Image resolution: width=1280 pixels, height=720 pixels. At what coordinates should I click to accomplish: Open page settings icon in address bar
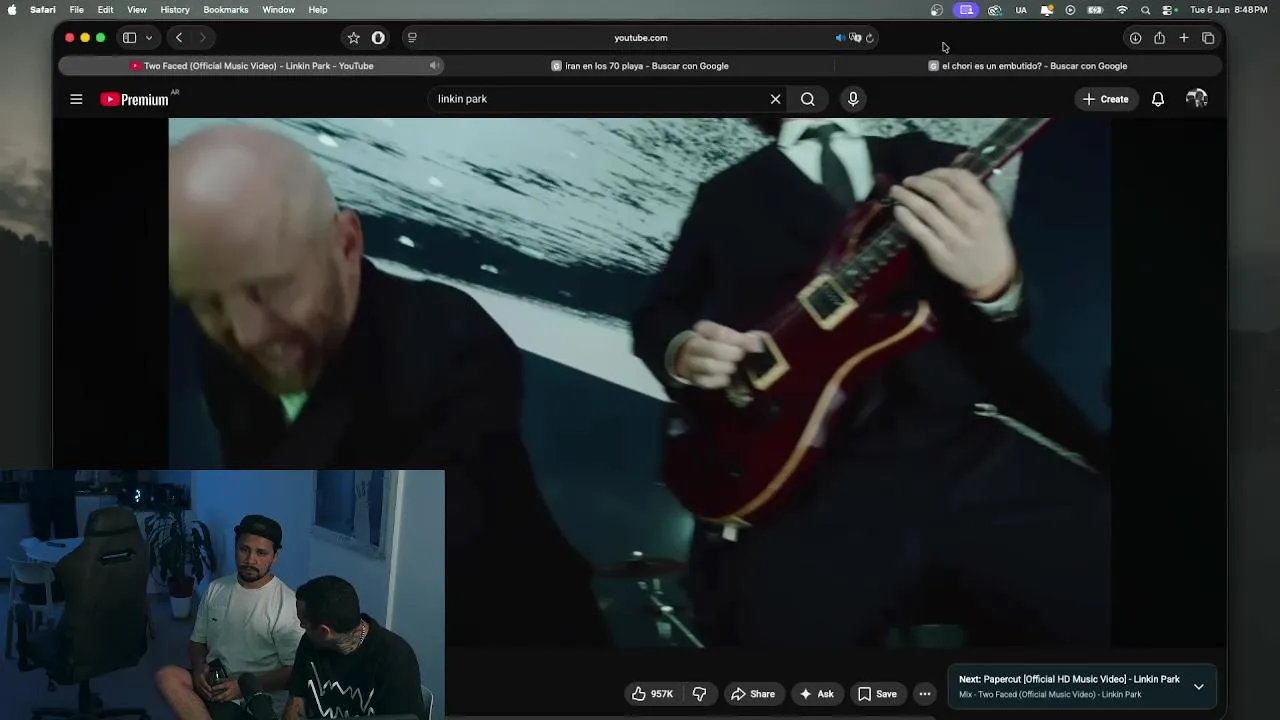click(412, 38)
